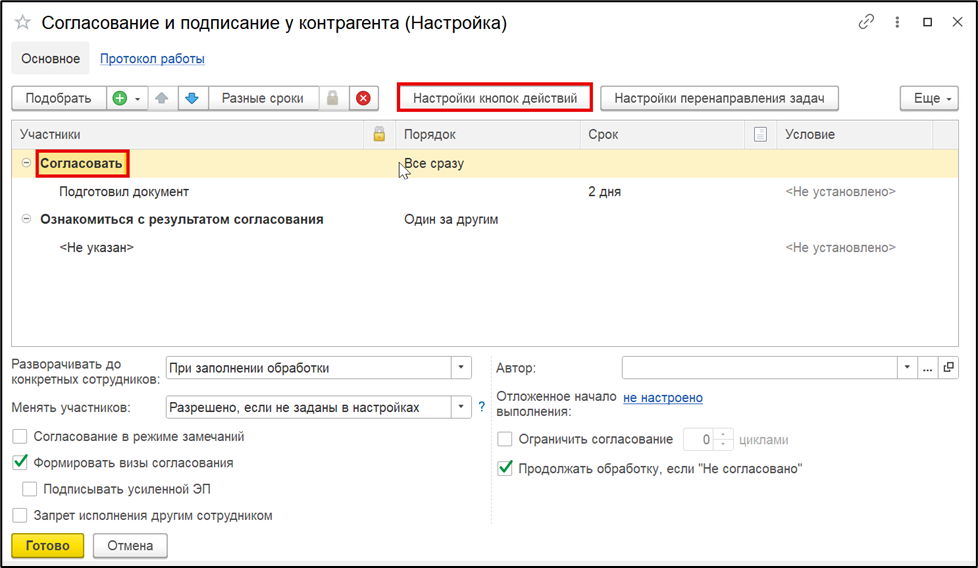
Task: Open Настройки кнопок действий
Action: pyautogui.click(x=495, y=98)
